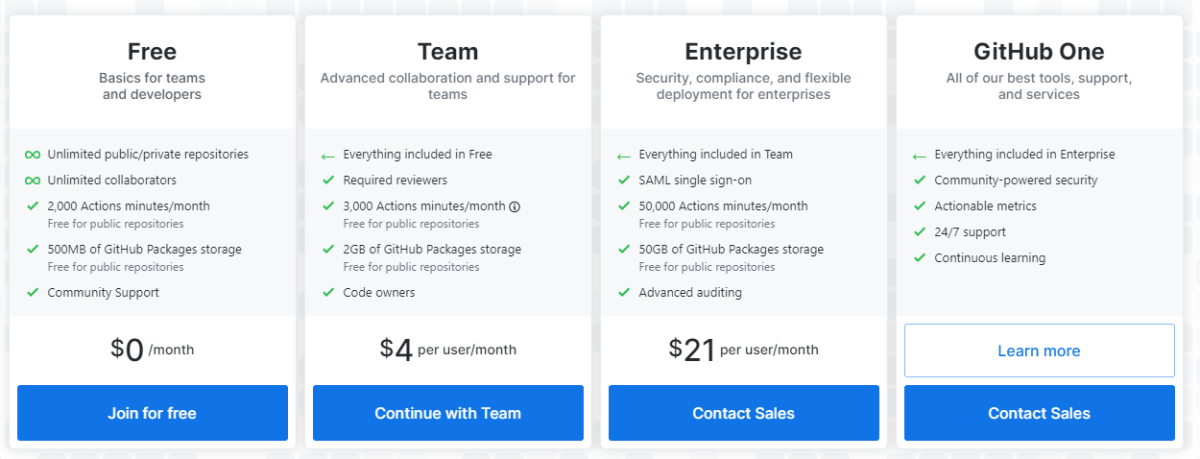Click checkmark beside 24/7 support
Screen dimensions: 1200x459
919,232
